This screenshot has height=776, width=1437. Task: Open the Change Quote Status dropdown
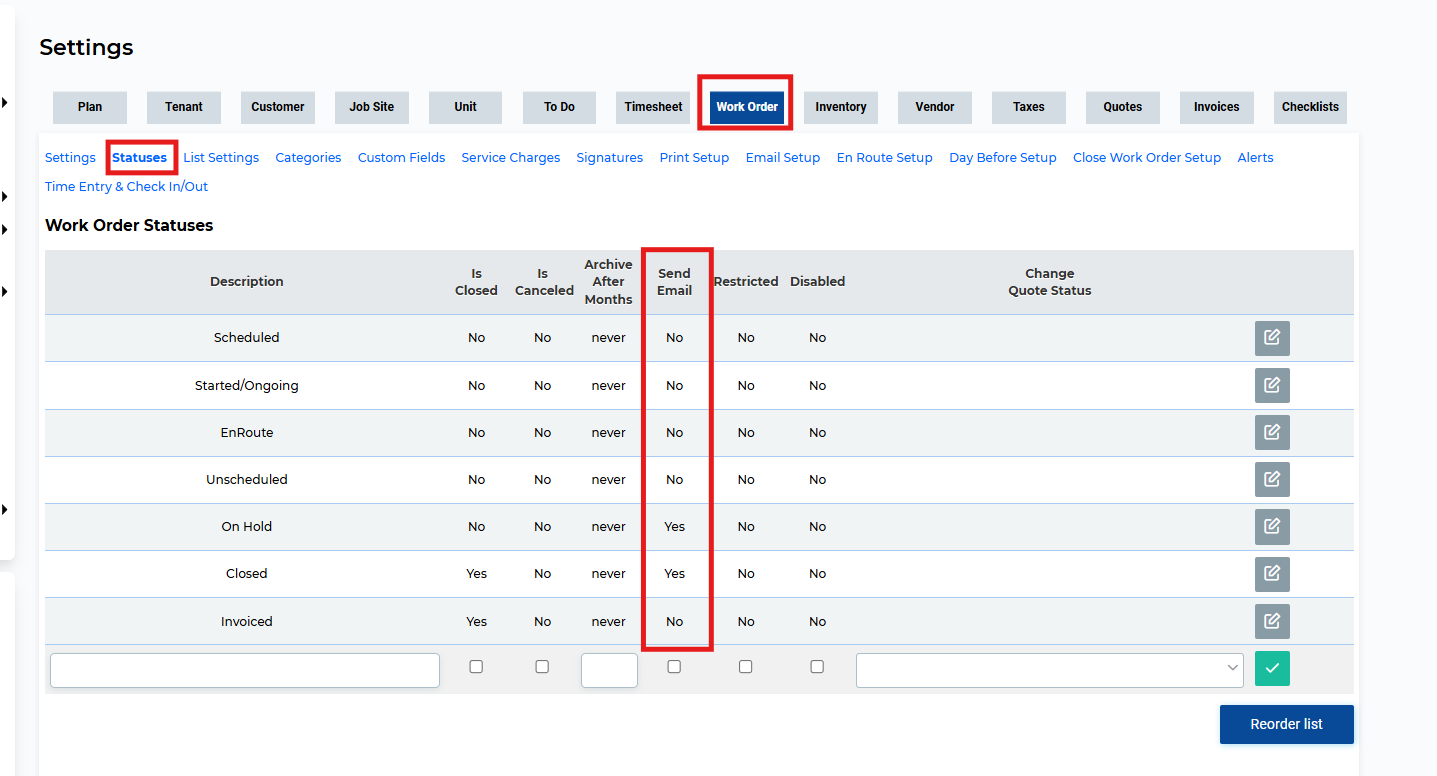coord(1050,670)
